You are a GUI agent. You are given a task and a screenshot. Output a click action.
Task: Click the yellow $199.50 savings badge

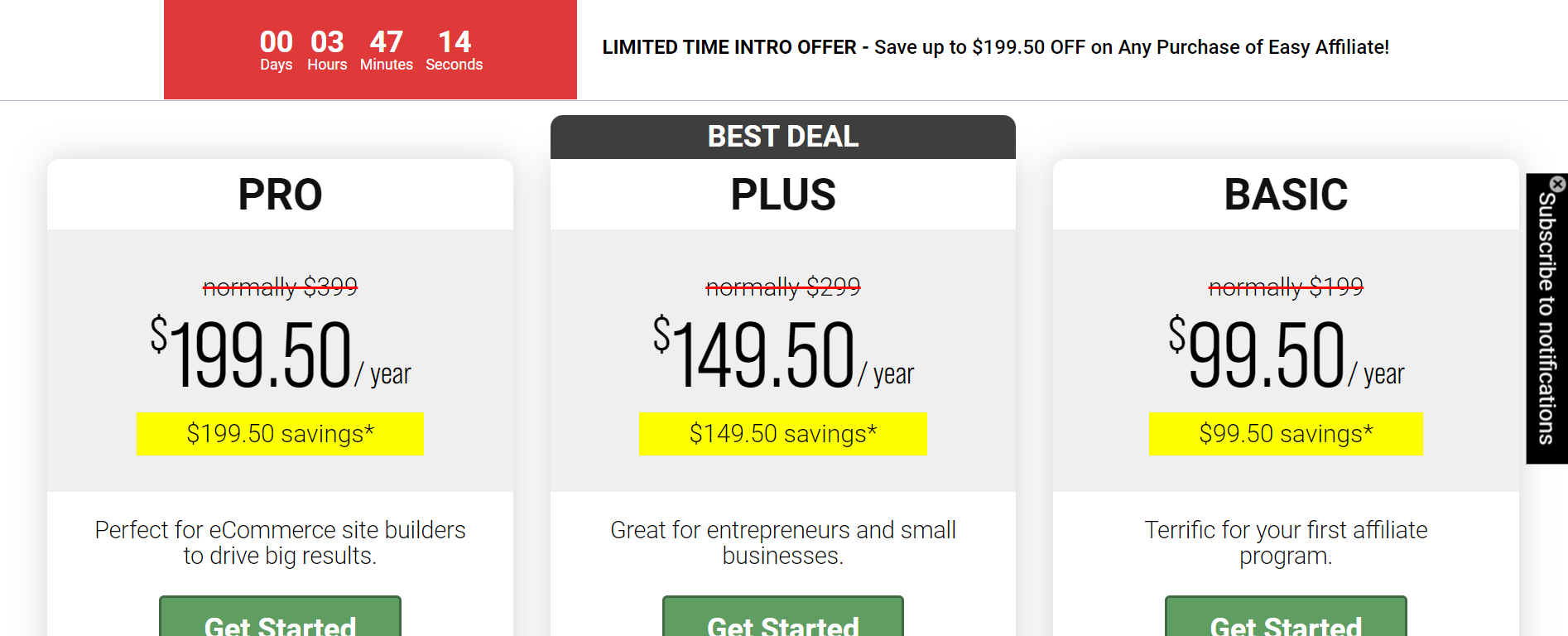[x=280, y=433]
